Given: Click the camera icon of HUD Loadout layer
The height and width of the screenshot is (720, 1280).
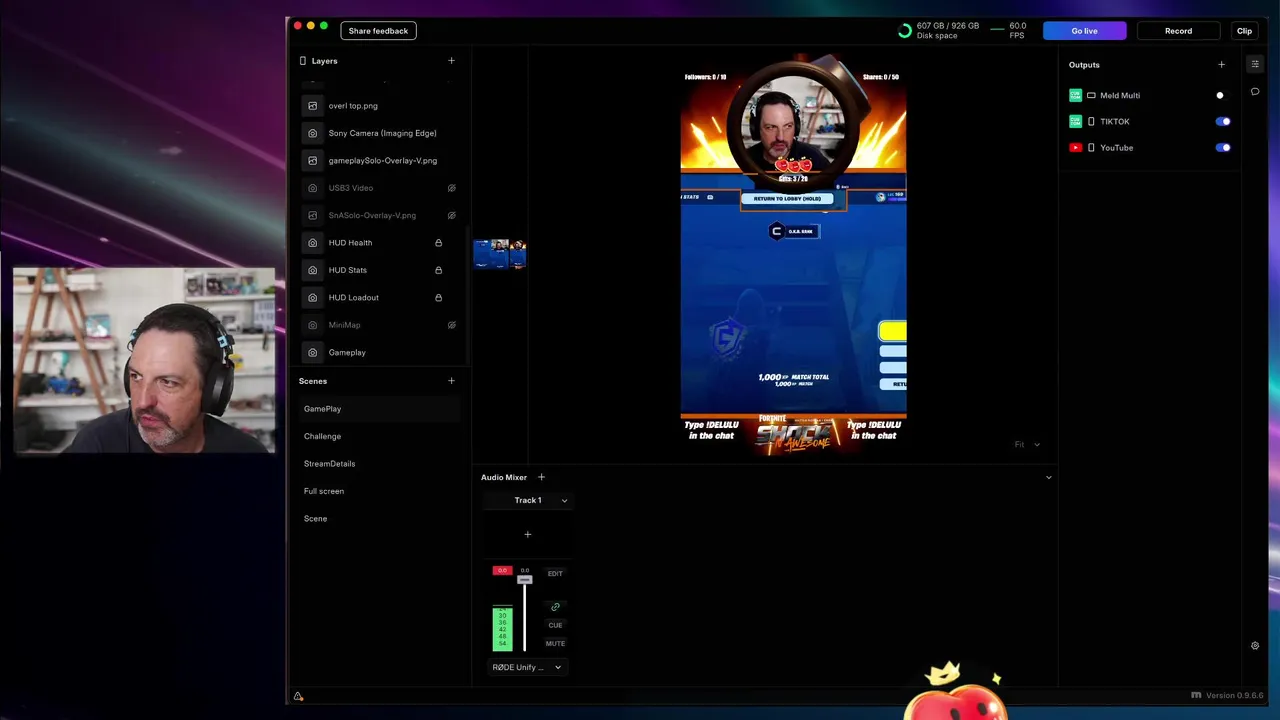Looking at the screenshot, I should pos(313,298).
